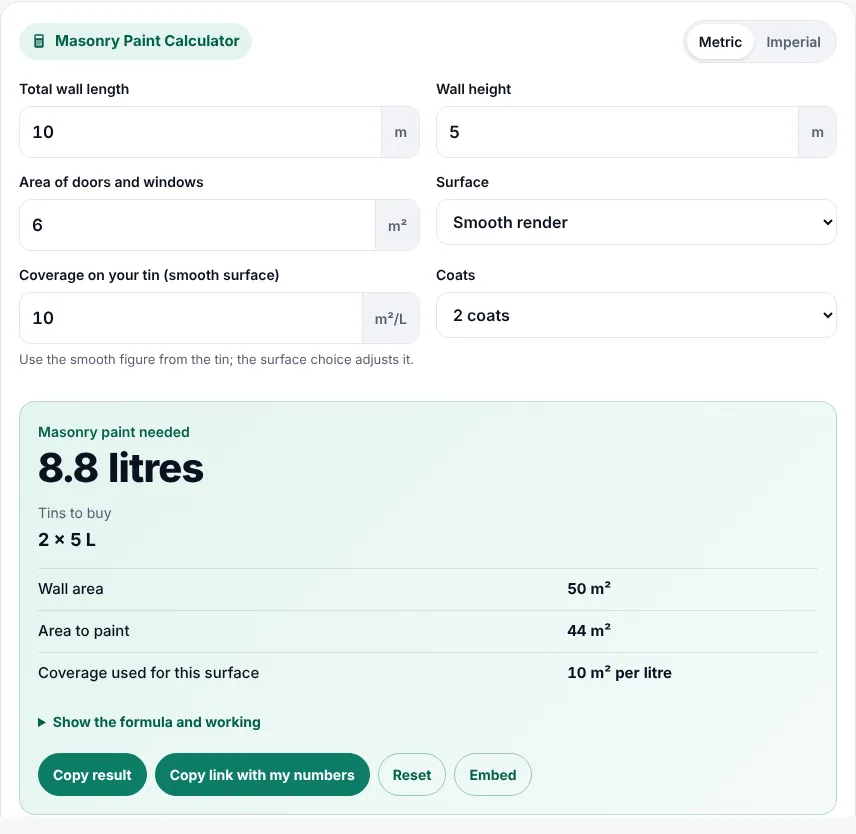Click the 10 m² per litre value
The height and width of the screenshot is (834, 856).
[x=620, y=672]
